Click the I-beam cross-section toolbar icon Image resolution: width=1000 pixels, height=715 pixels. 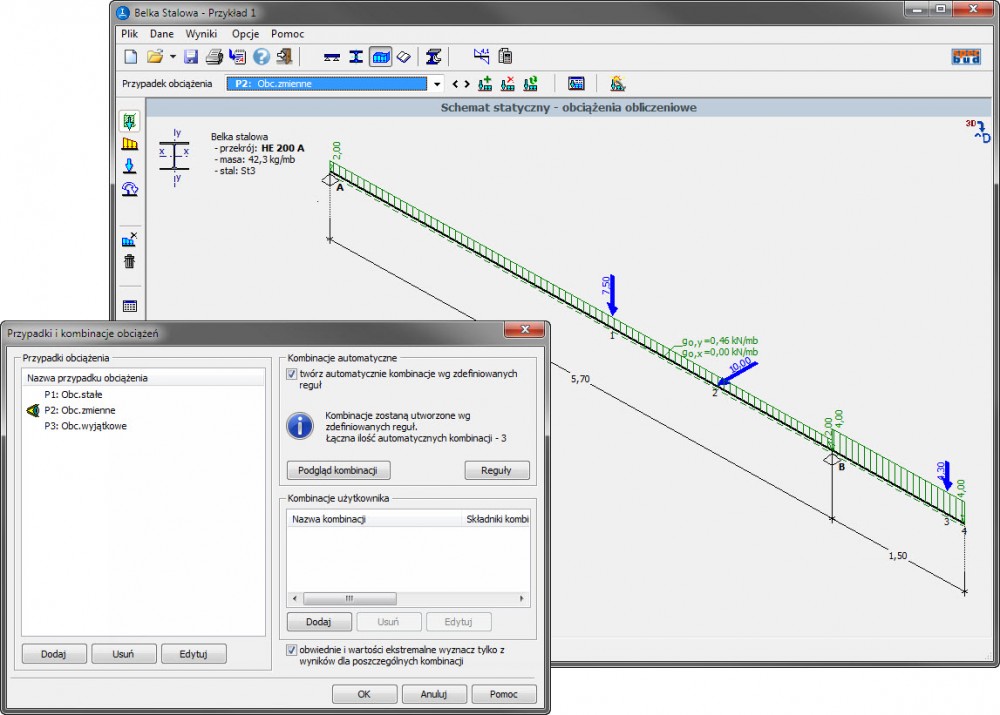(356, 57)
